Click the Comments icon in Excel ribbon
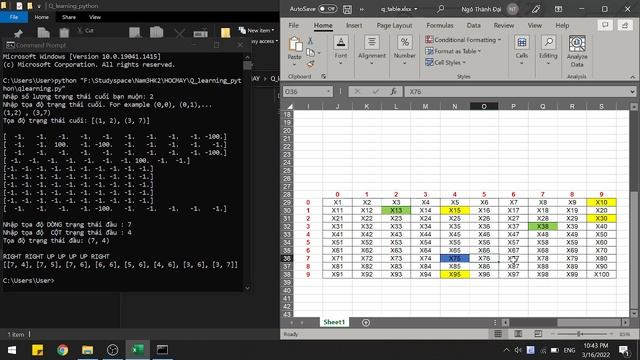 [x=605, y=25]
